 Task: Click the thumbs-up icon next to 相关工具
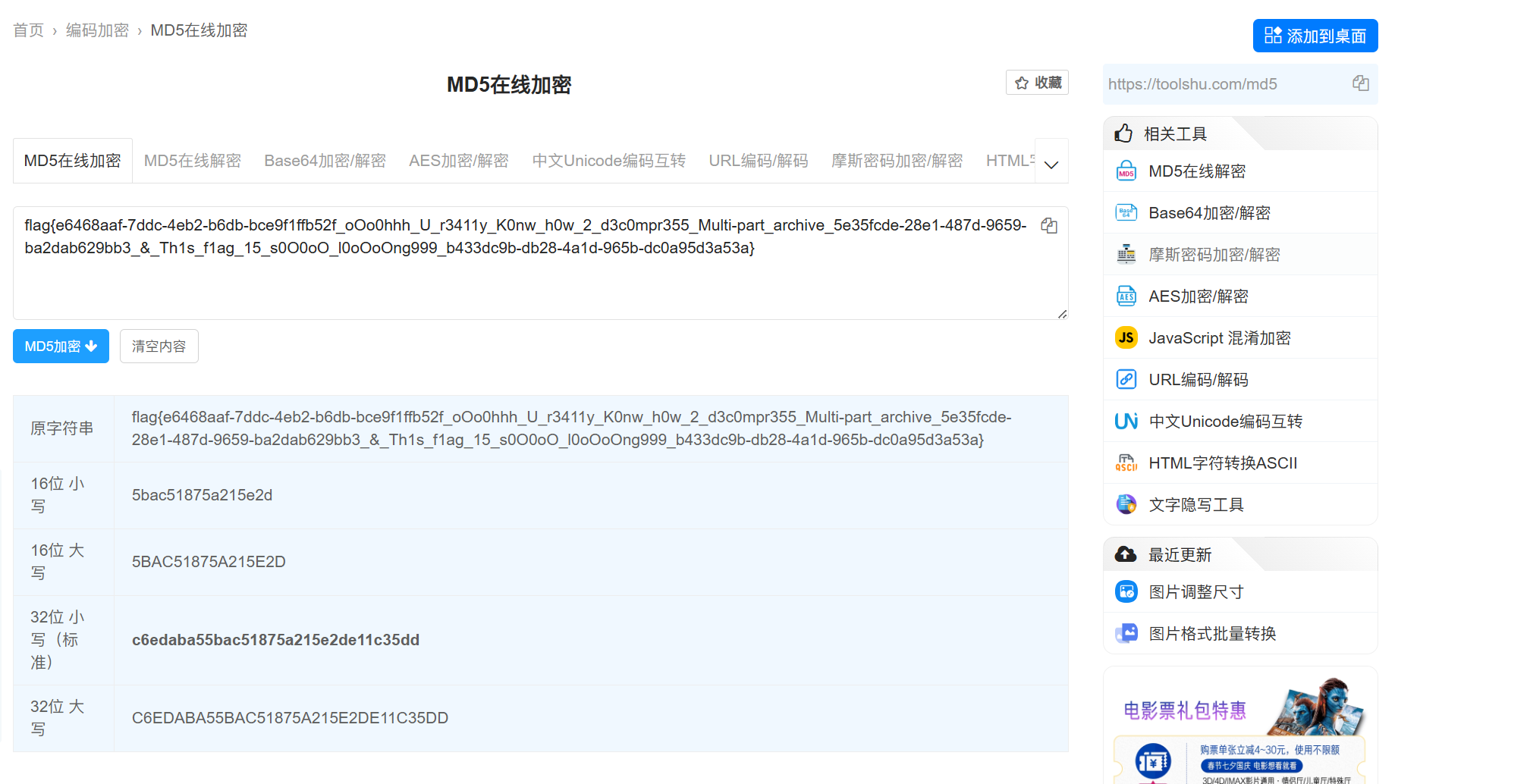tap(1123, 133)
